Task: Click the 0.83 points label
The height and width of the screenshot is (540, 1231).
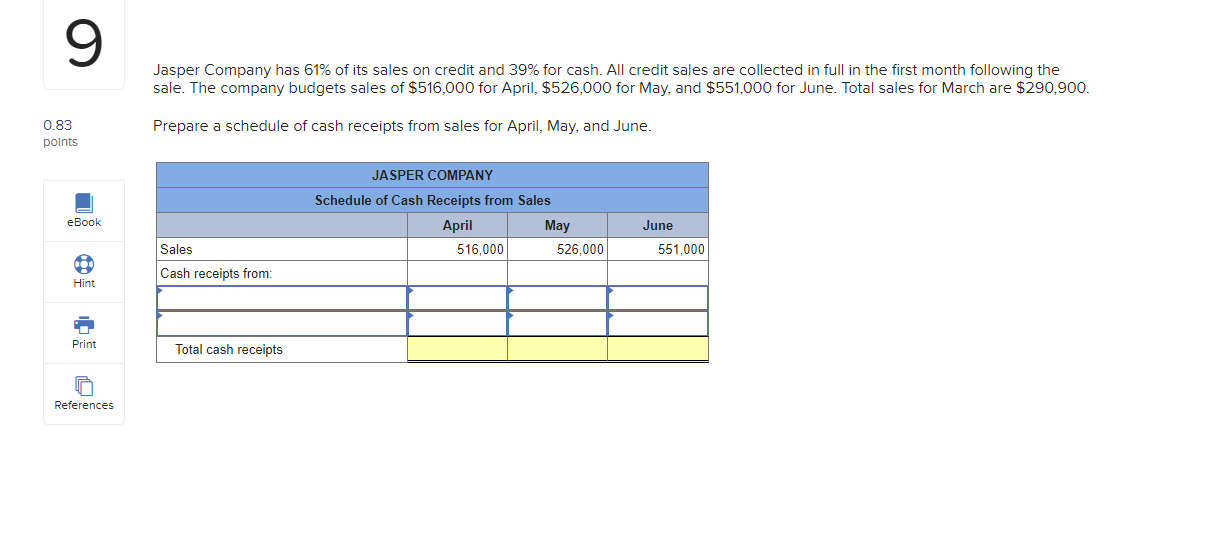Action: point(60,133)
